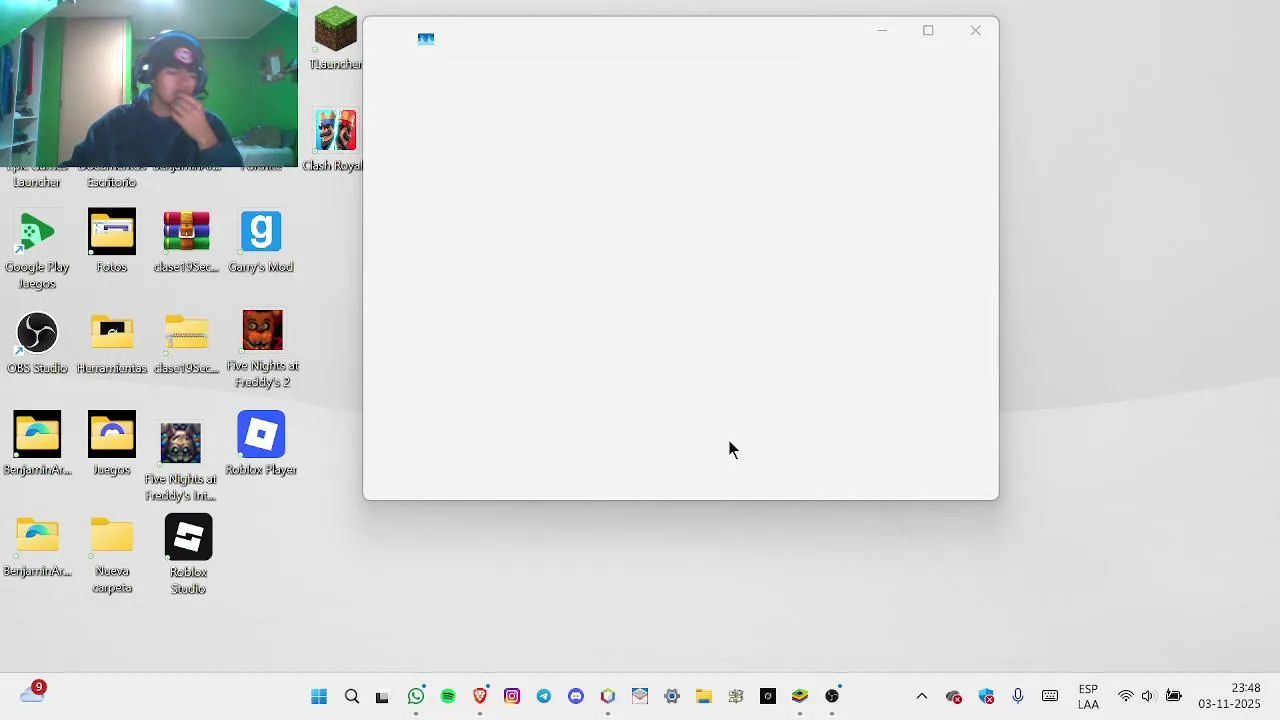
Task: Open Brave browser from the taskbar
Action: [x=480, y=697]
